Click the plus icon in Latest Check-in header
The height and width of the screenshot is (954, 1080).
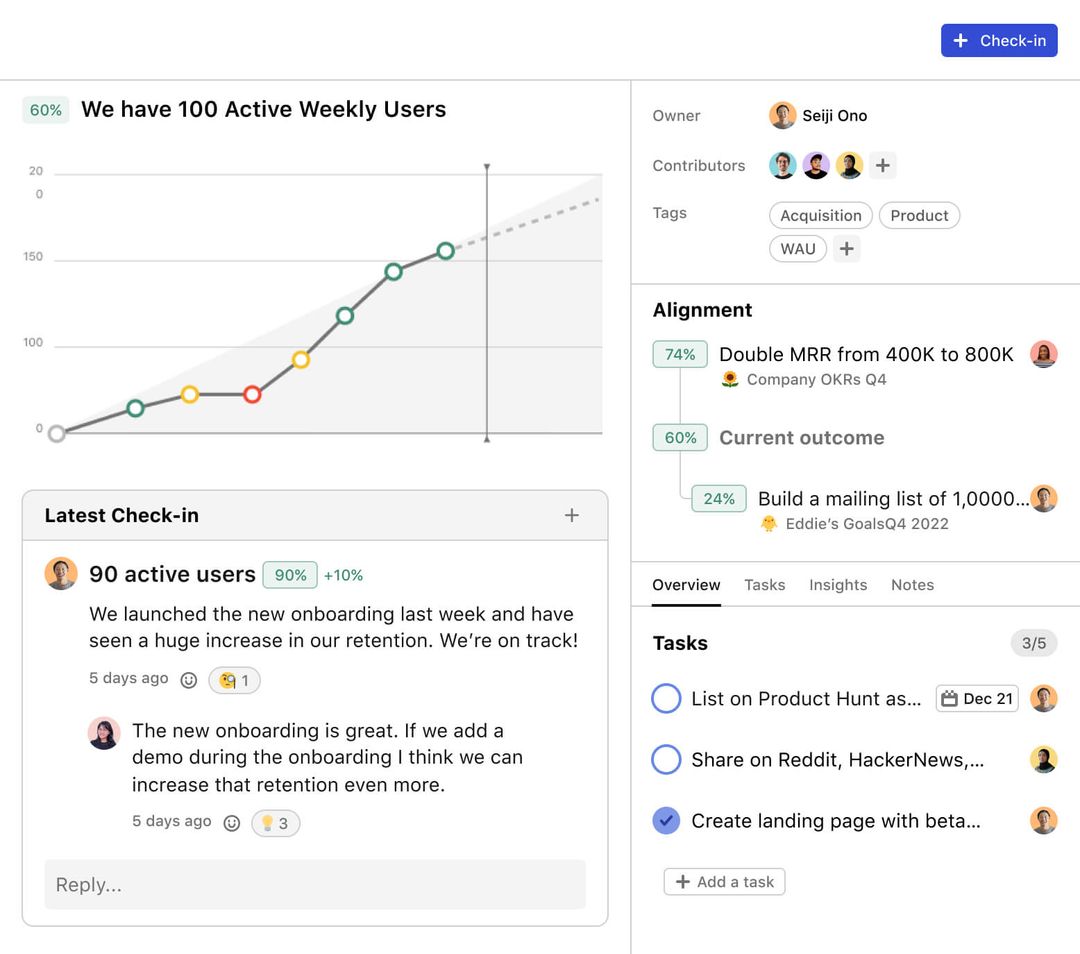click(572, 515)
